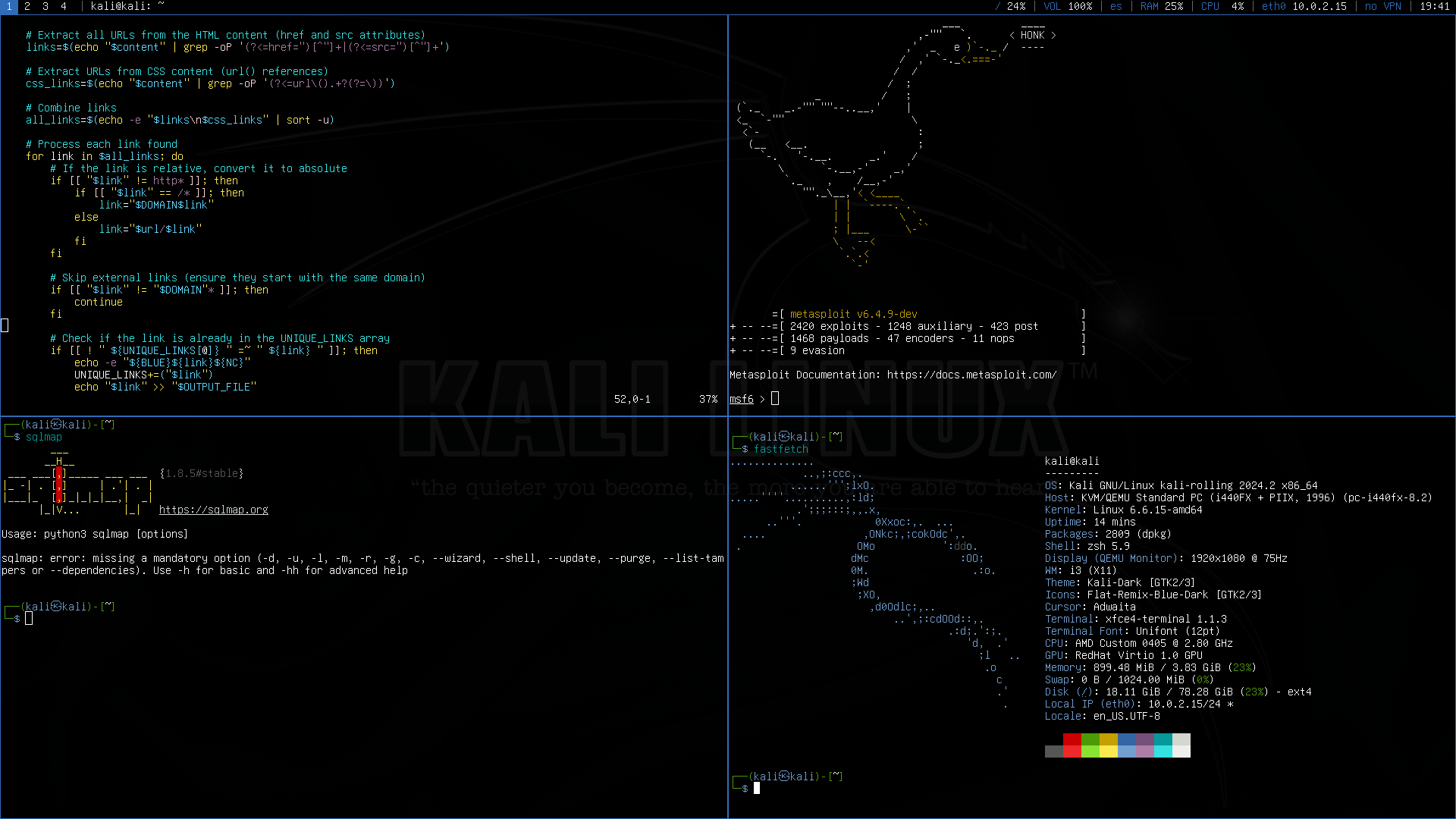This screenshot has width=1456, height=819.
Task: Click the VOL 100% status indicator
Action: [1068, 6]
